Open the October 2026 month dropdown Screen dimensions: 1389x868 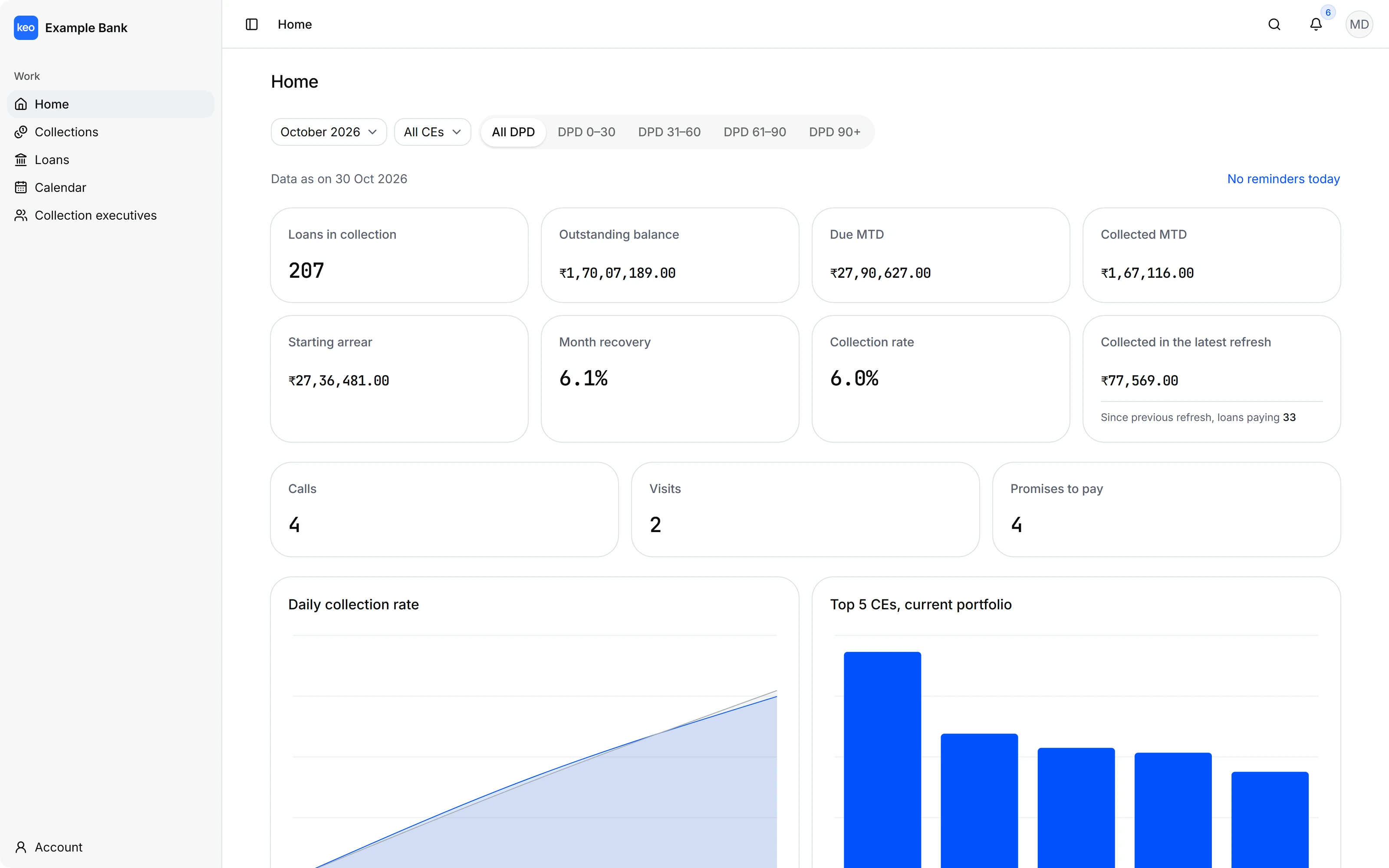329,132
